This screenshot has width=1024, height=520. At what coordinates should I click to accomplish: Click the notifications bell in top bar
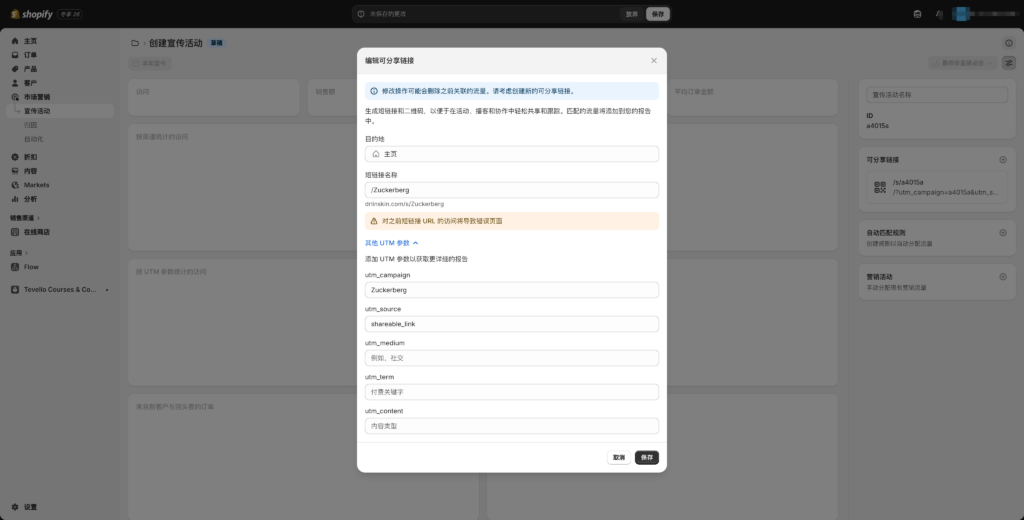938,14
